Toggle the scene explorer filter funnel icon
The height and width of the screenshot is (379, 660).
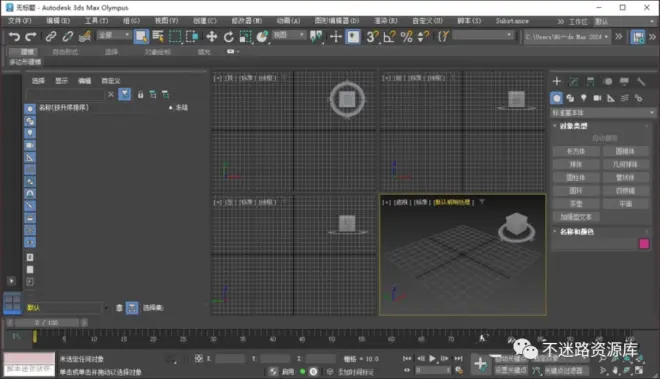125,94
